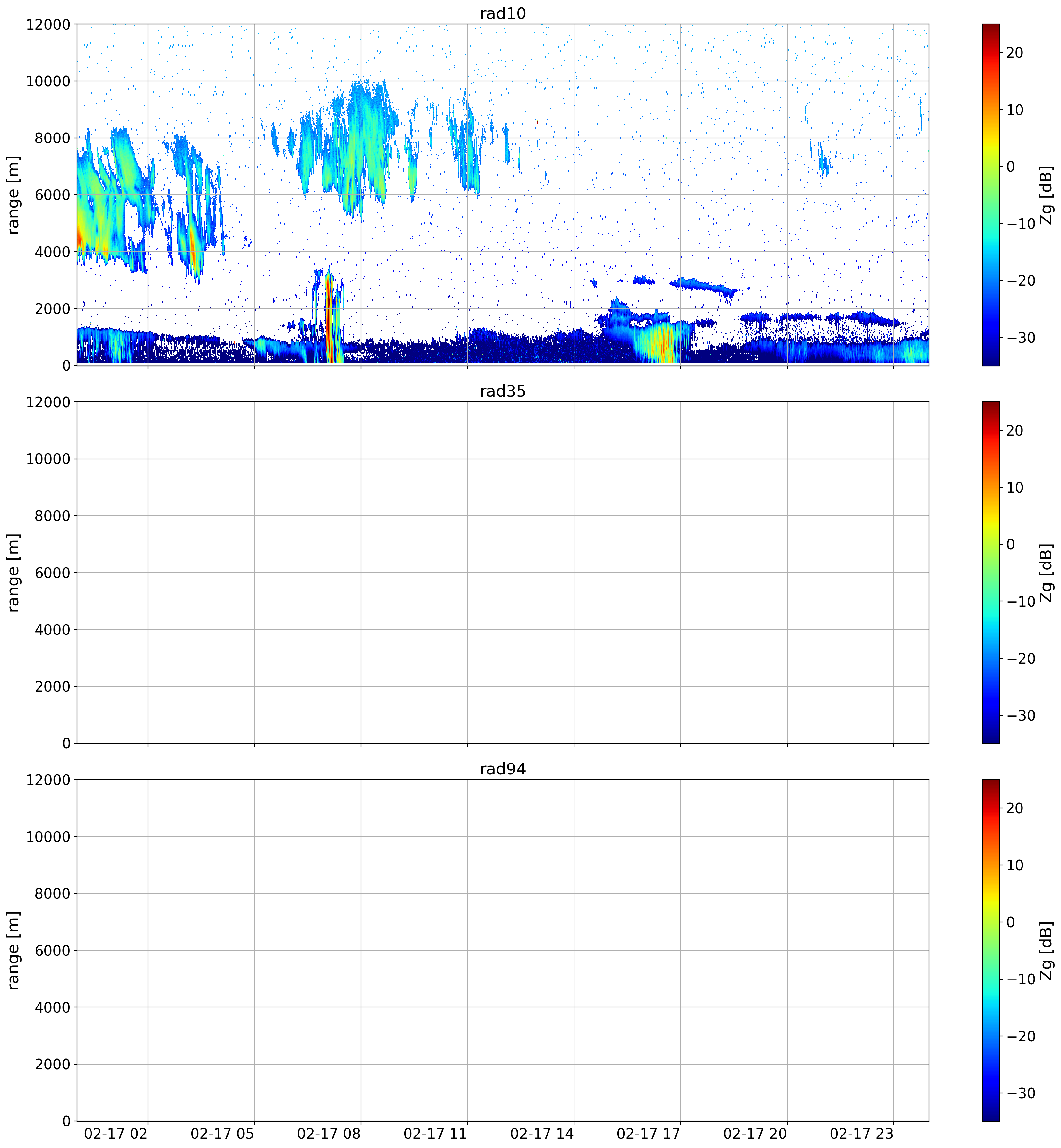Screen dimensions: 1061x1148
Task: Click the 10 tick on rad10 colorbar
Action: click(x=1015, y=110)
